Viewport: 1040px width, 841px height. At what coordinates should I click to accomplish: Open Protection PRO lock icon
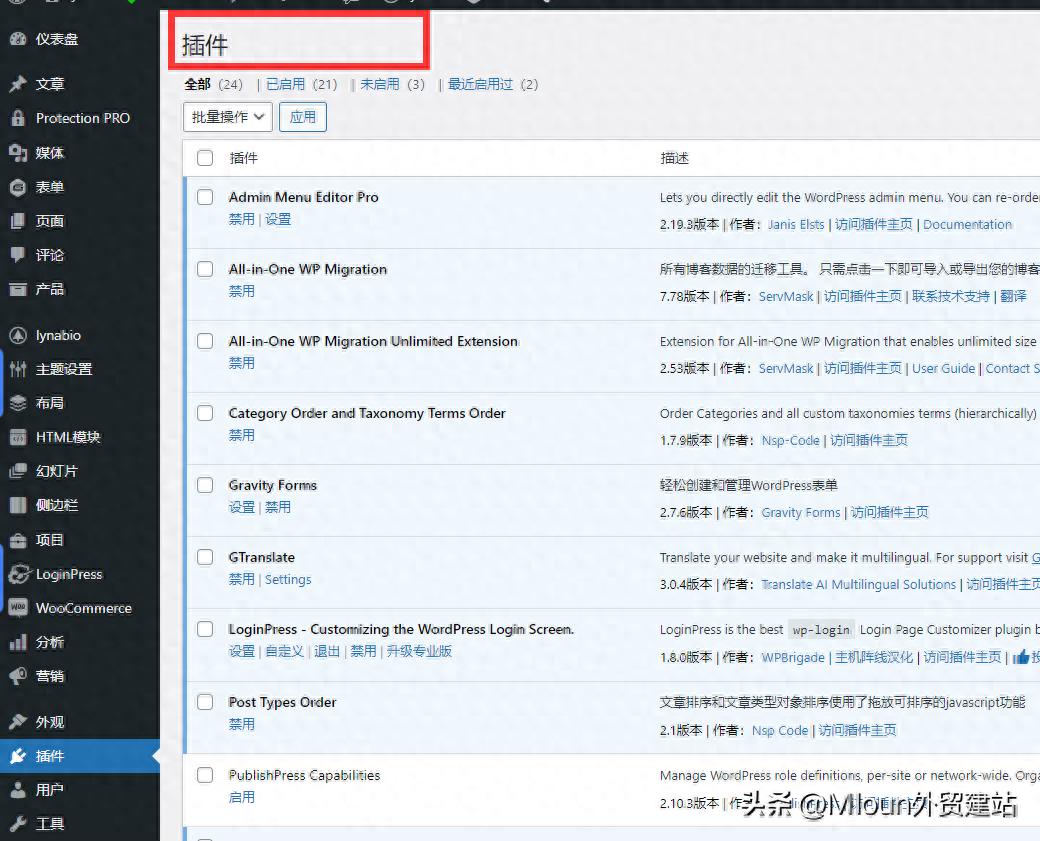(x=17, y=118)
